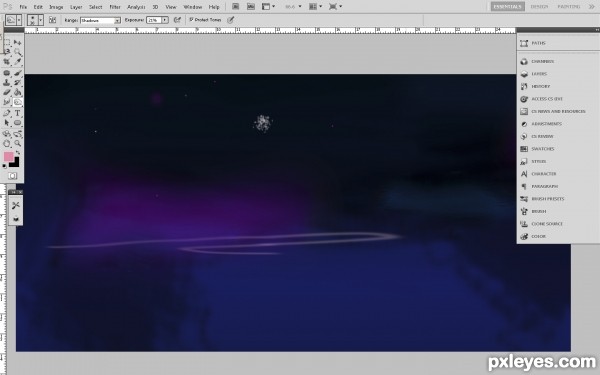Open the Image menu

(x=56, y=7)
